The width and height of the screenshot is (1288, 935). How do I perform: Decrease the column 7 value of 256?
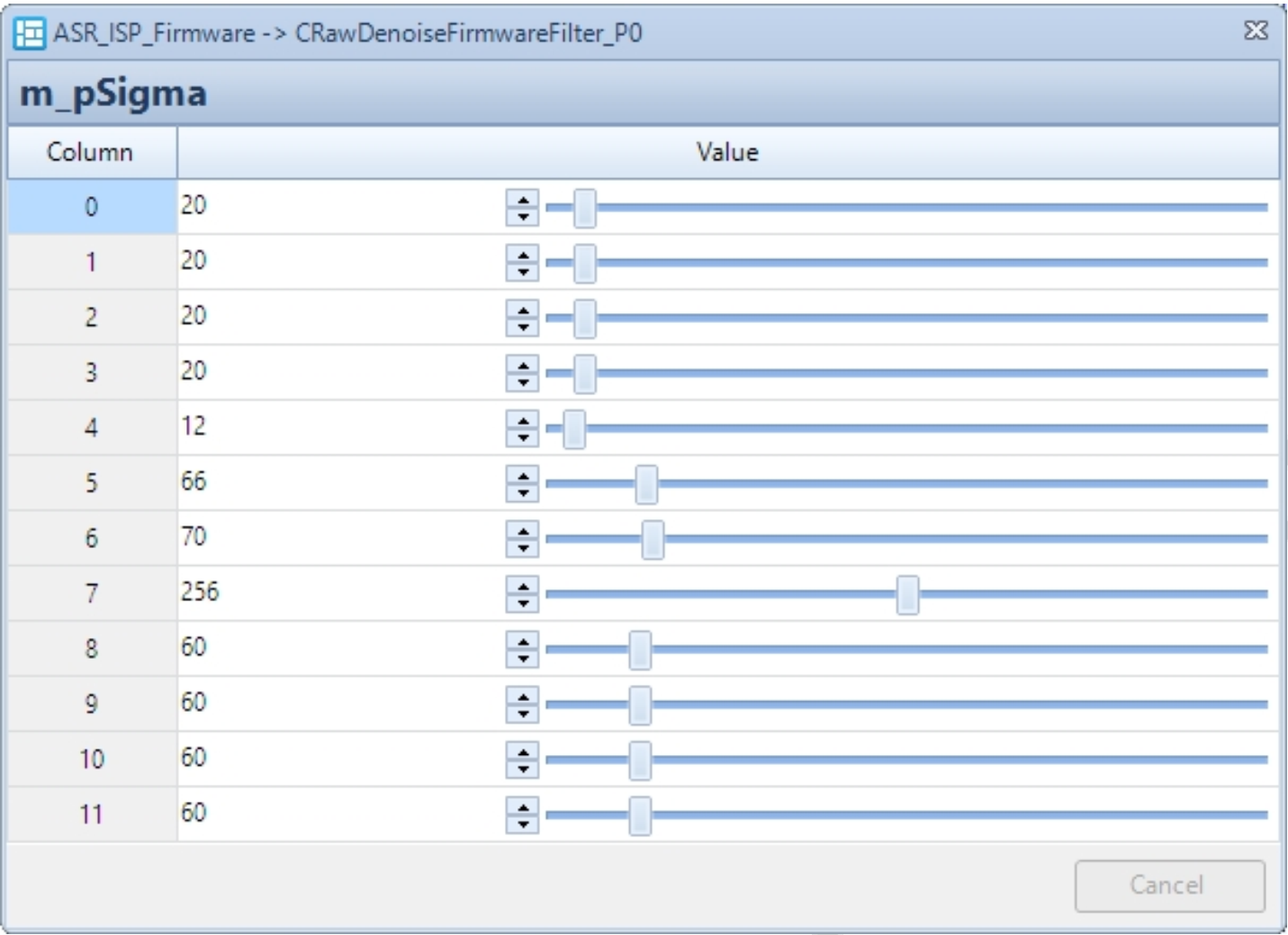[x=523, y=602]
